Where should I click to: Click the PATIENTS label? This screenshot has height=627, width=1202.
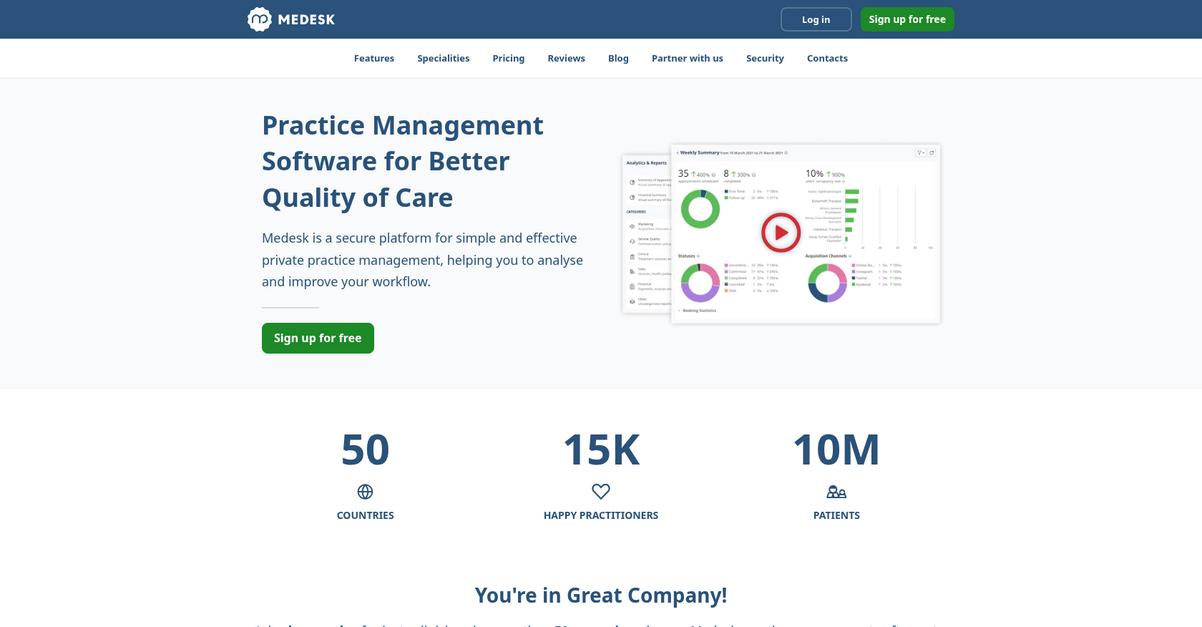coord(837,515)
